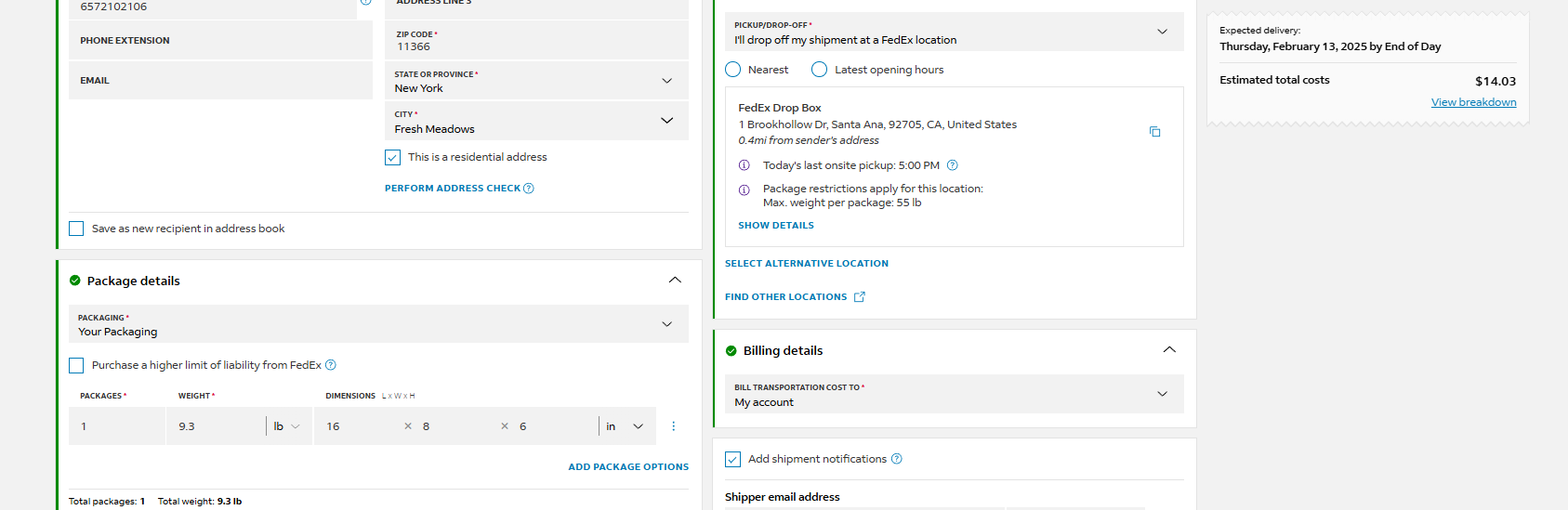Open the View breakdown link
The image size is (1568, 510).
click(1473, 102)
